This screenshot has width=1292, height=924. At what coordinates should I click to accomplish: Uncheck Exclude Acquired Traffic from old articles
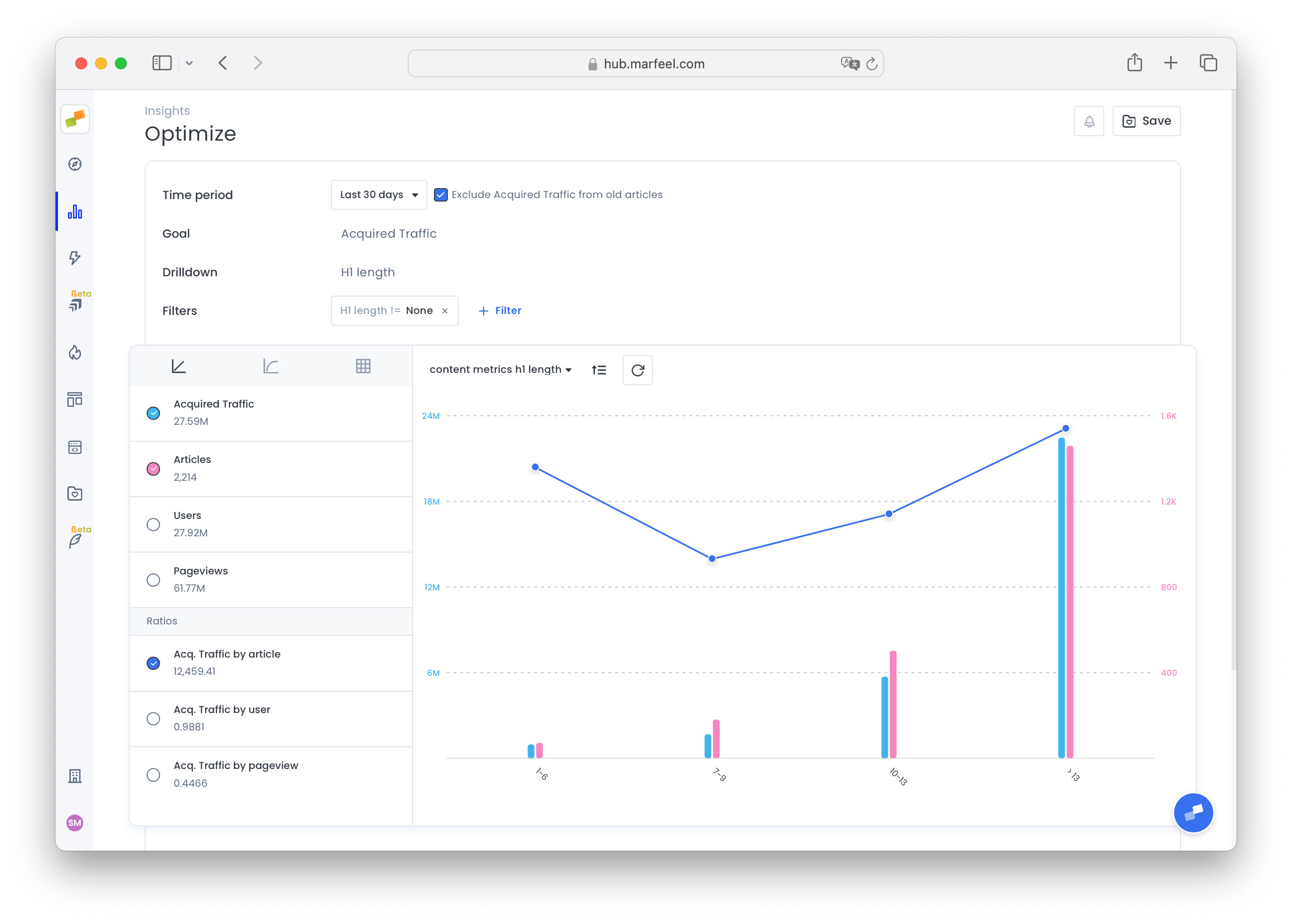[x=440, y=195]
